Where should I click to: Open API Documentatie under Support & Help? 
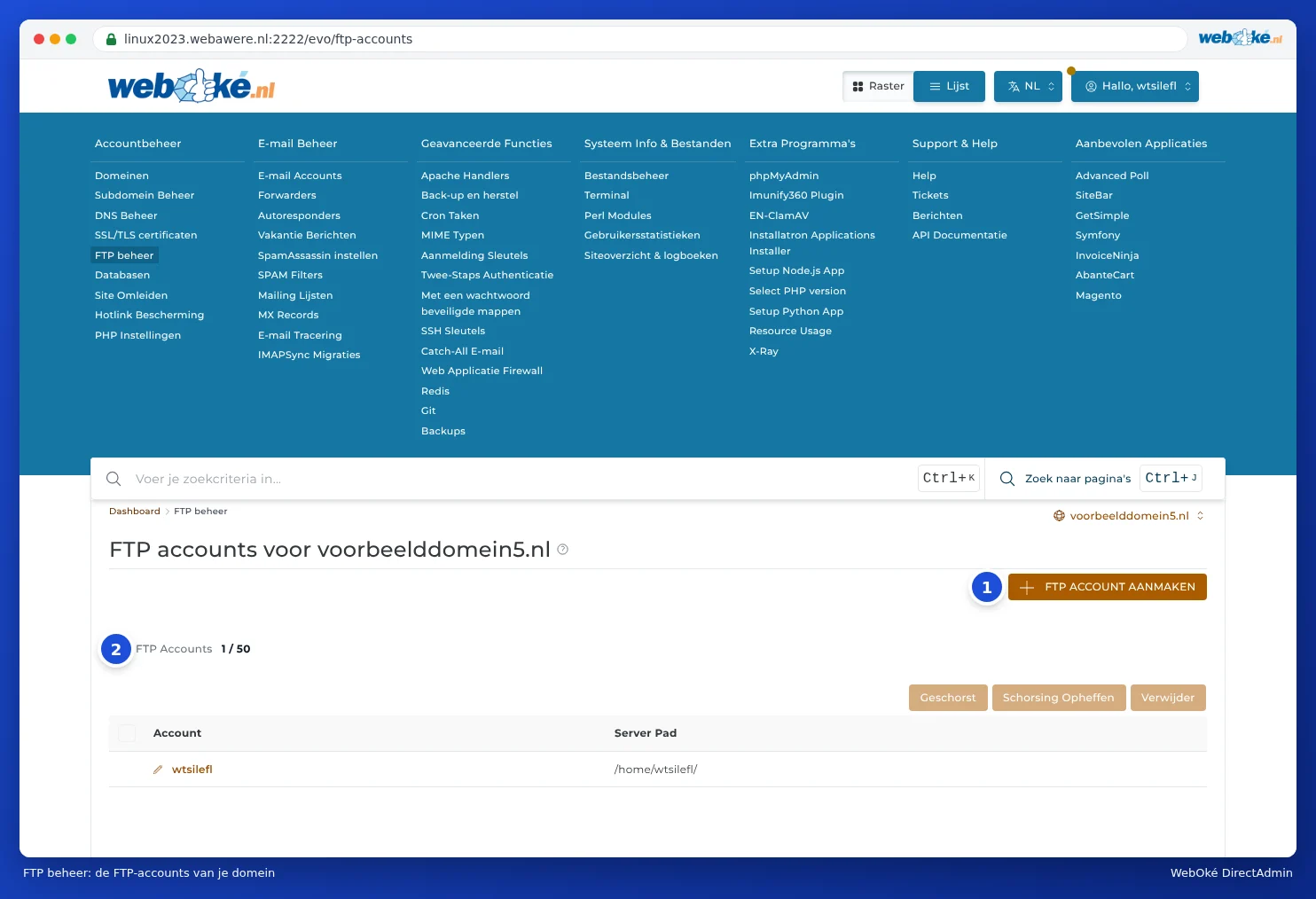pos(960,235)
